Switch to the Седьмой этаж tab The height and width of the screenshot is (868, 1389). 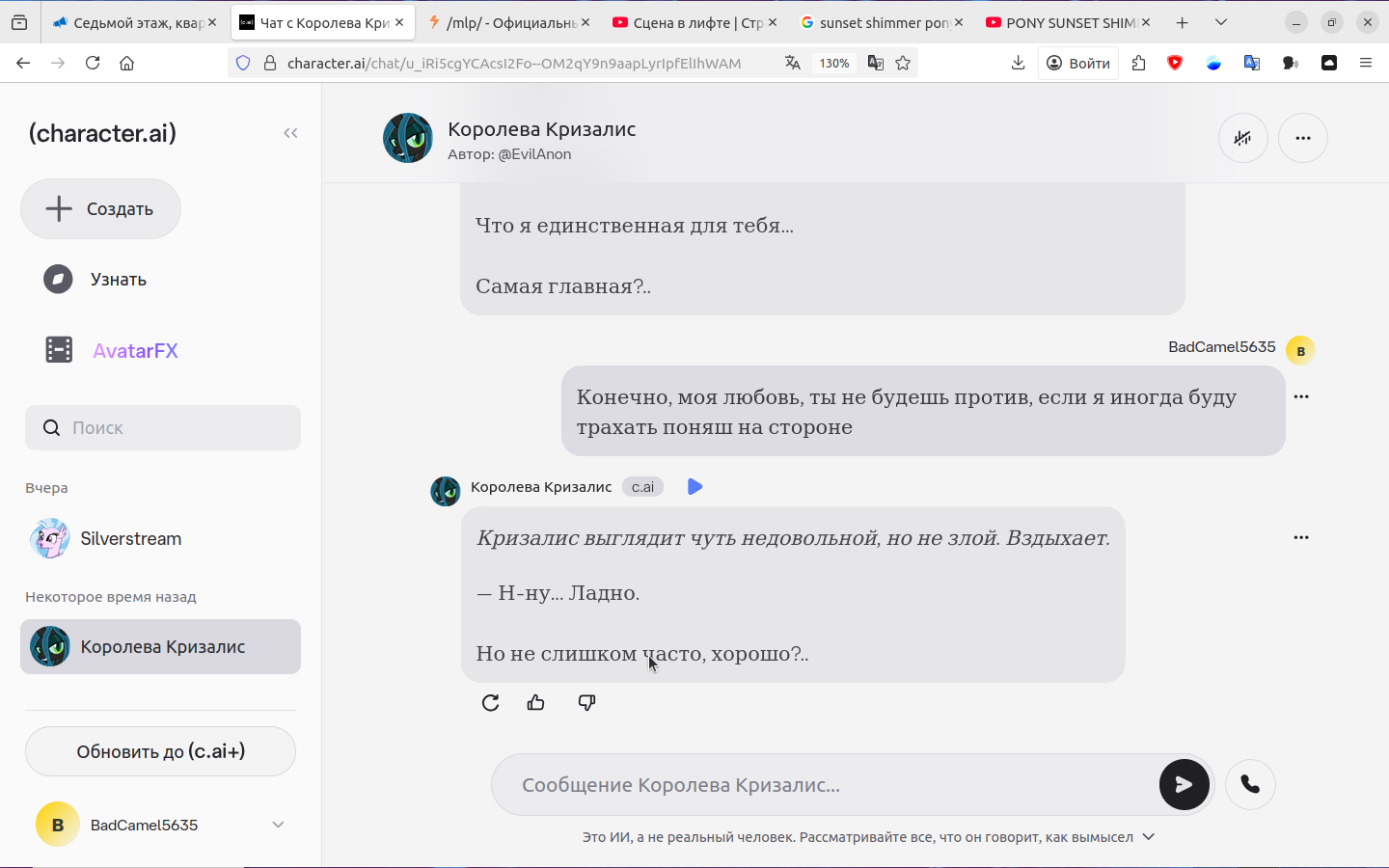tap(133, 22)
